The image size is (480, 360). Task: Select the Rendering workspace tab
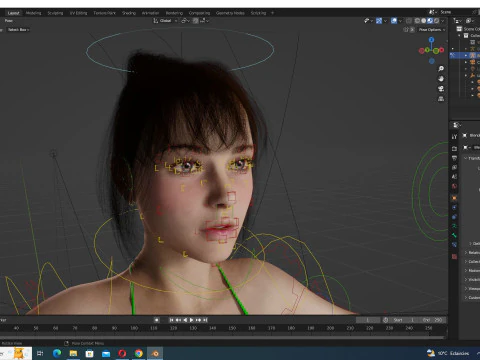174,13
